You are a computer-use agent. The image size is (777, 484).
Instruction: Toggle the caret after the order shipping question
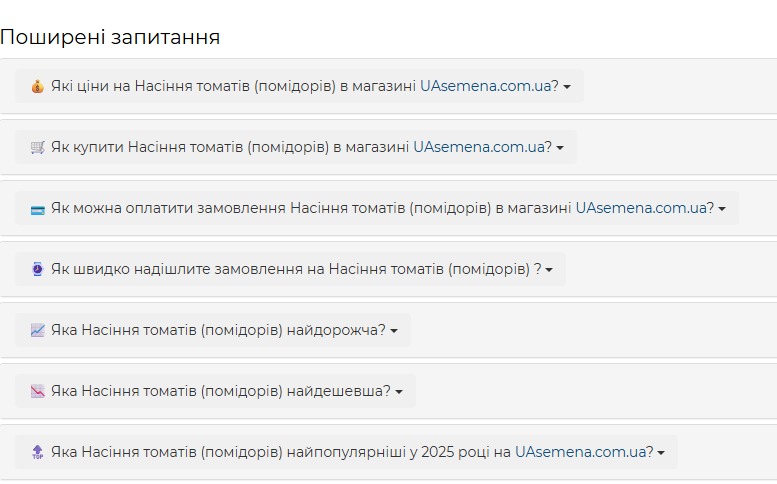click(x=549, y=270)
